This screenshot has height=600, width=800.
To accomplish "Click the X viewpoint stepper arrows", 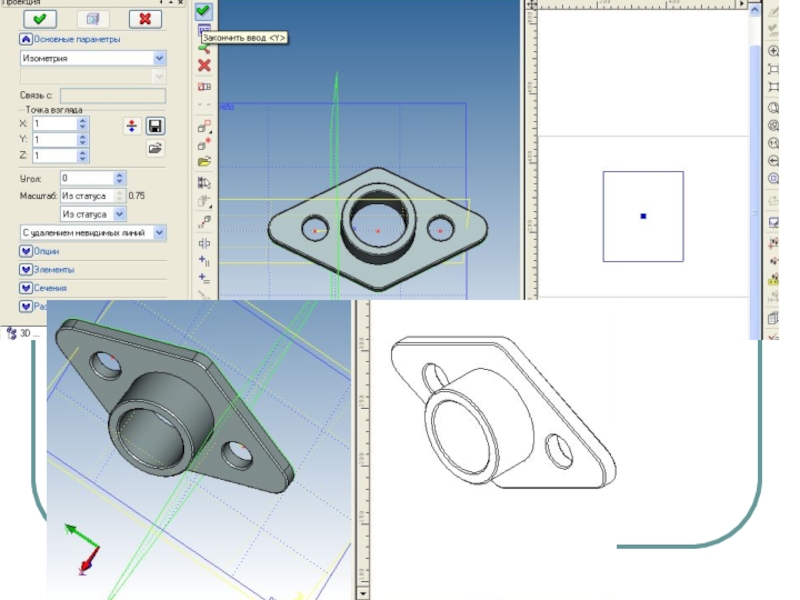I will pyautogui.click(x=83, y=124).
